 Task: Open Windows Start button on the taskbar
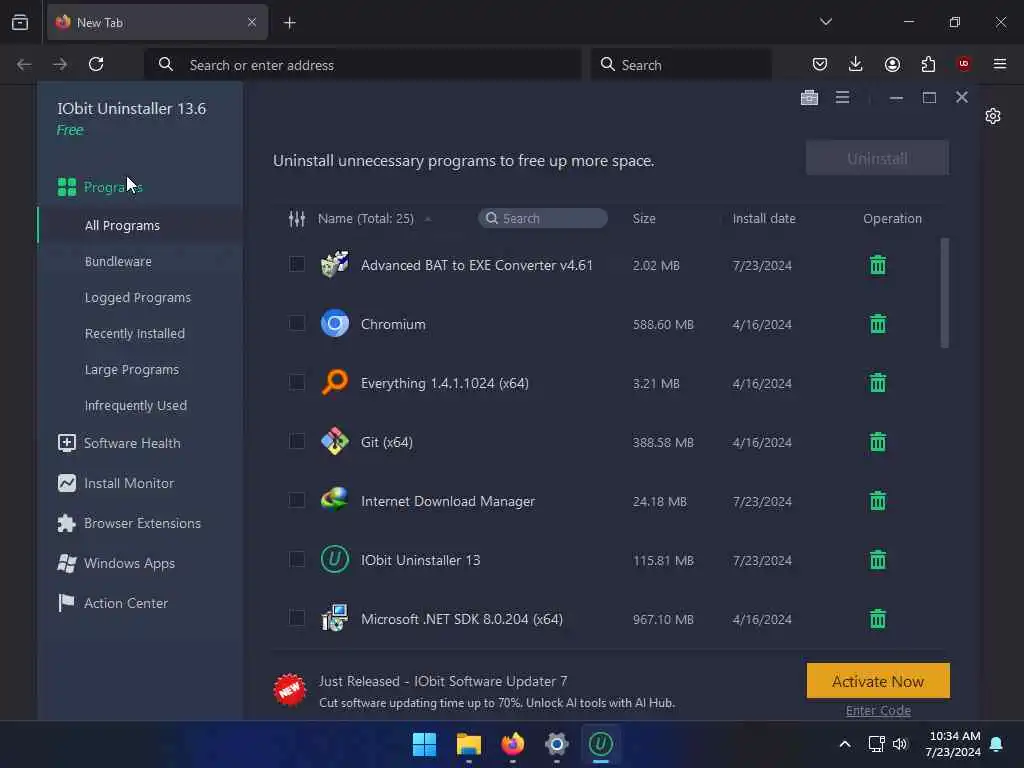pos(424,744)
